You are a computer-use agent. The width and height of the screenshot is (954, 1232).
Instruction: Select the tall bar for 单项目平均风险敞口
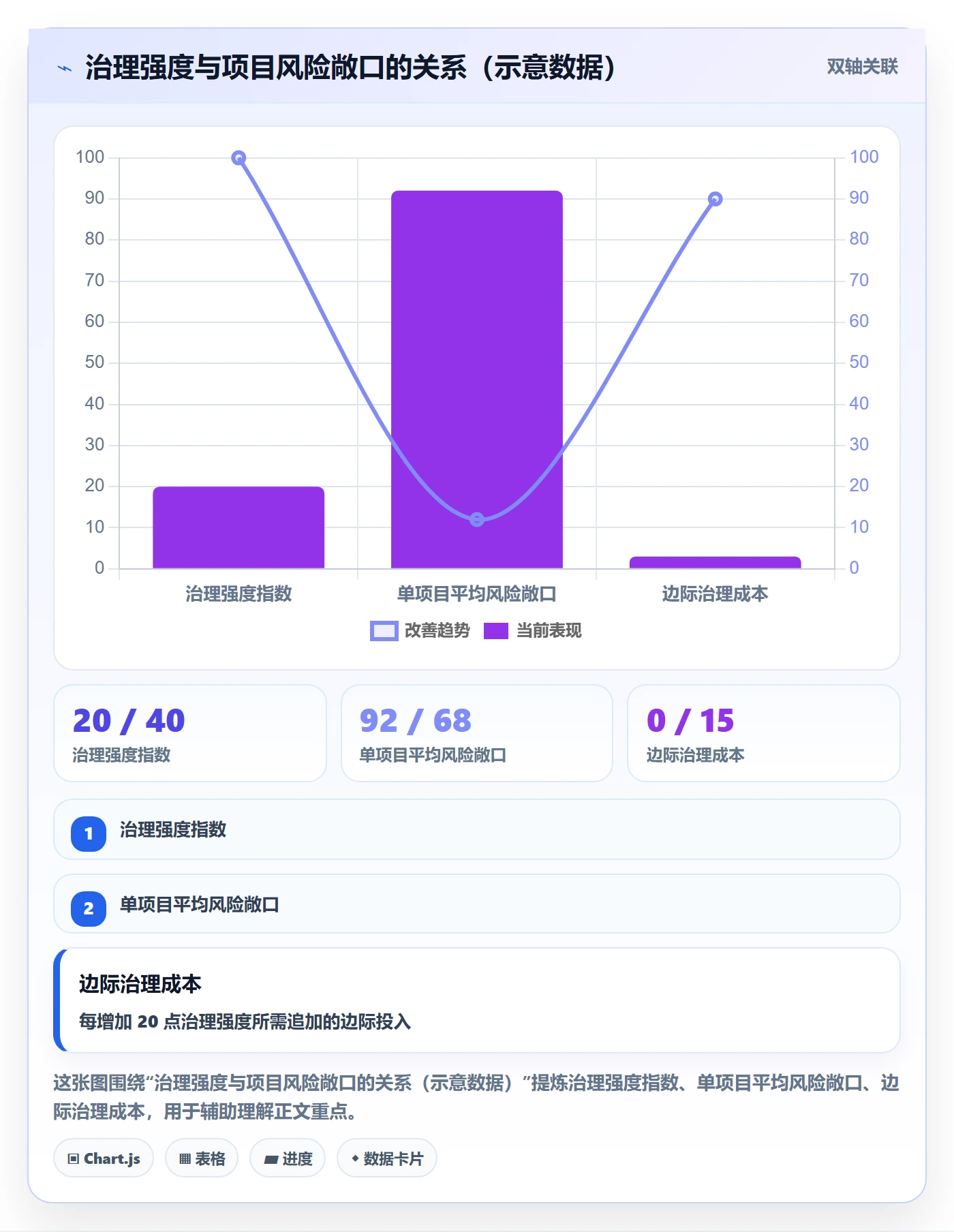477,380
